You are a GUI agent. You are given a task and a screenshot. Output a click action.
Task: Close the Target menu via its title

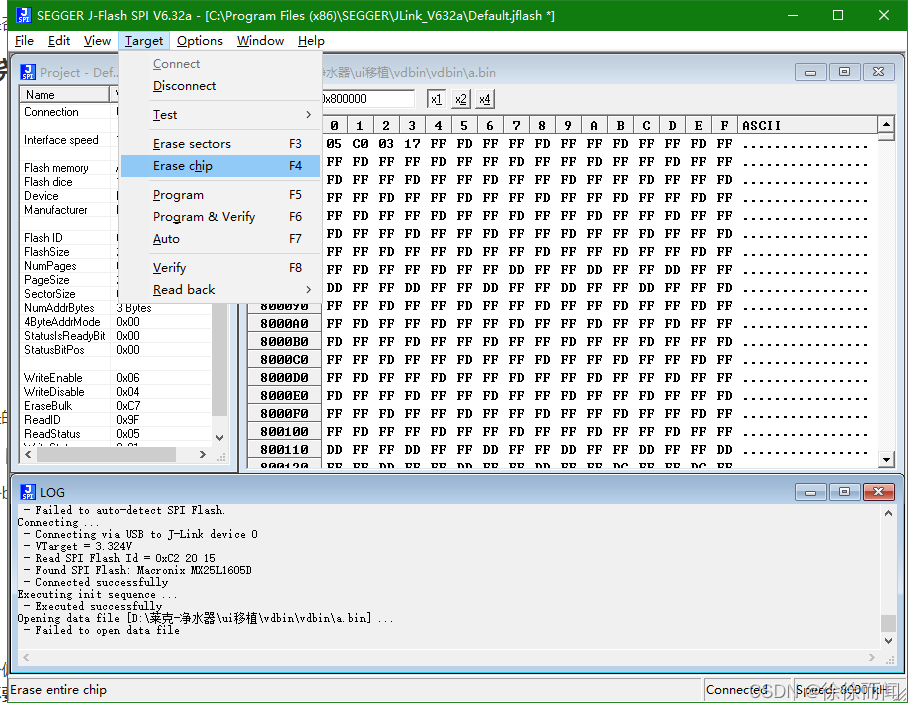[144, 41]
